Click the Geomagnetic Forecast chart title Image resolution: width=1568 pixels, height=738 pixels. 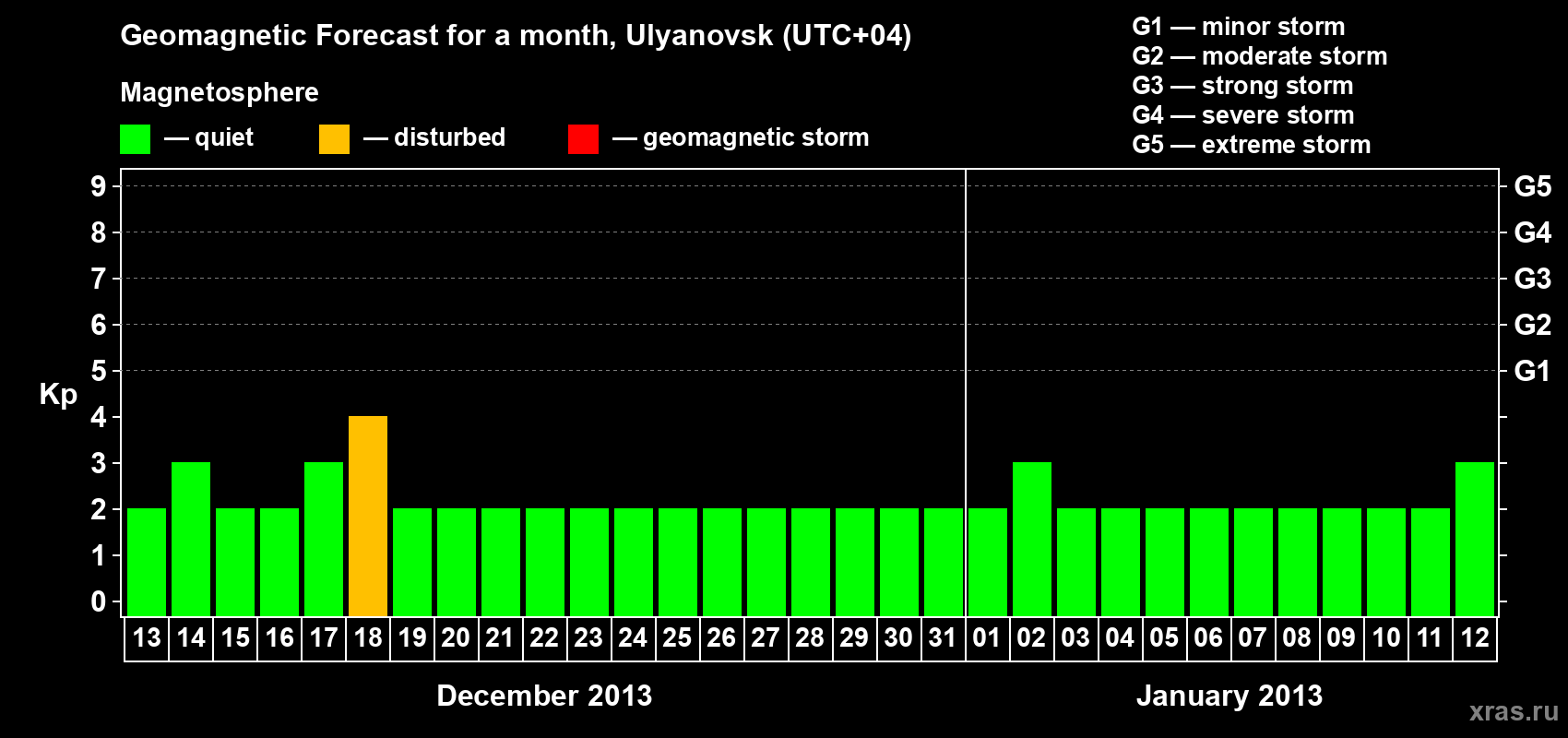[516, 36]
